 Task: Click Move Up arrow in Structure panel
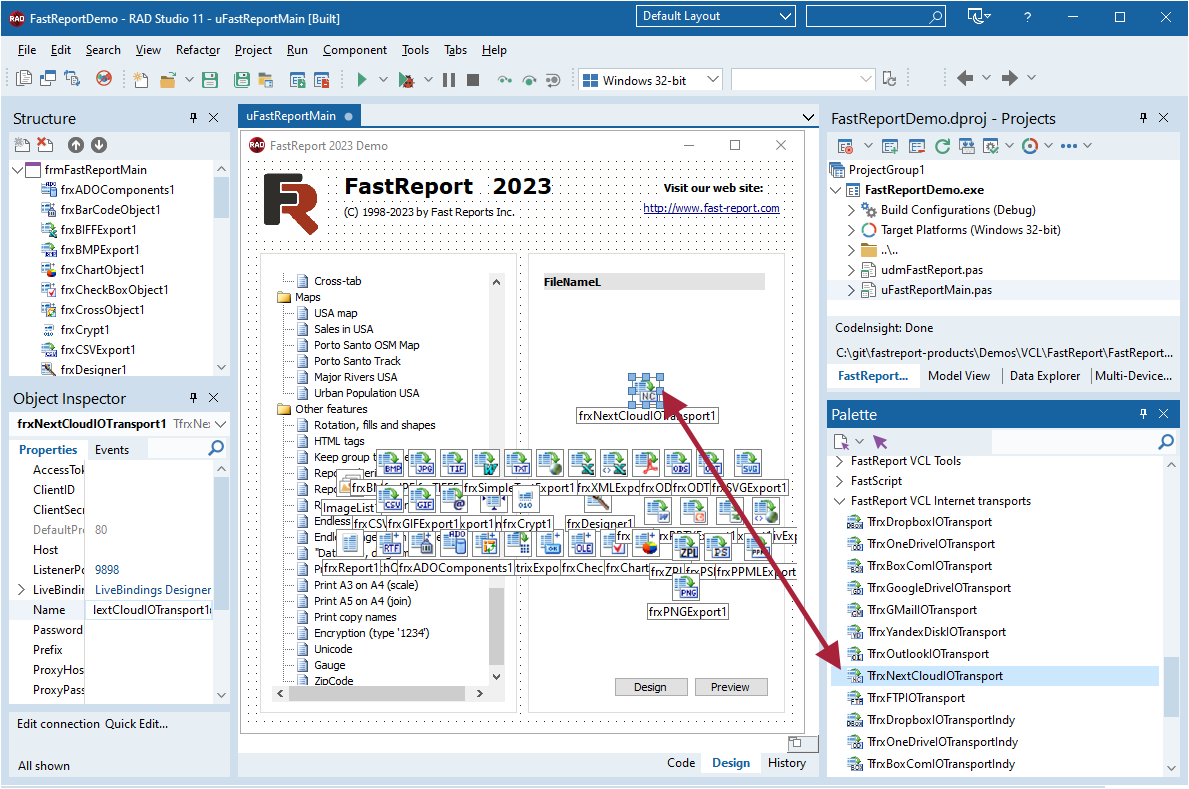(76, 145)
